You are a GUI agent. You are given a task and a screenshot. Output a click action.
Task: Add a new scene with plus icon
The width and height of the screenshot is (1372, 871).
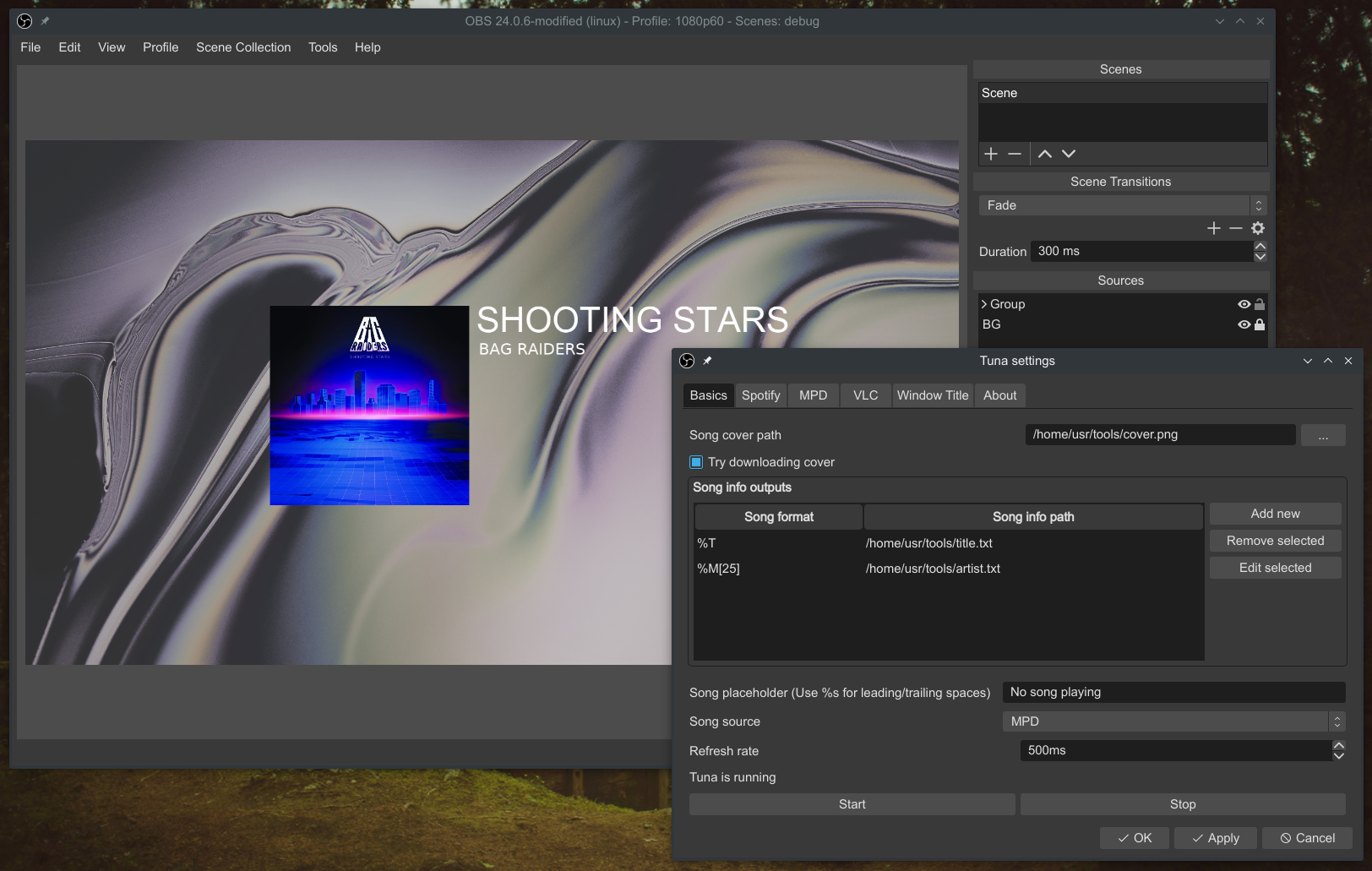(991, 154)
